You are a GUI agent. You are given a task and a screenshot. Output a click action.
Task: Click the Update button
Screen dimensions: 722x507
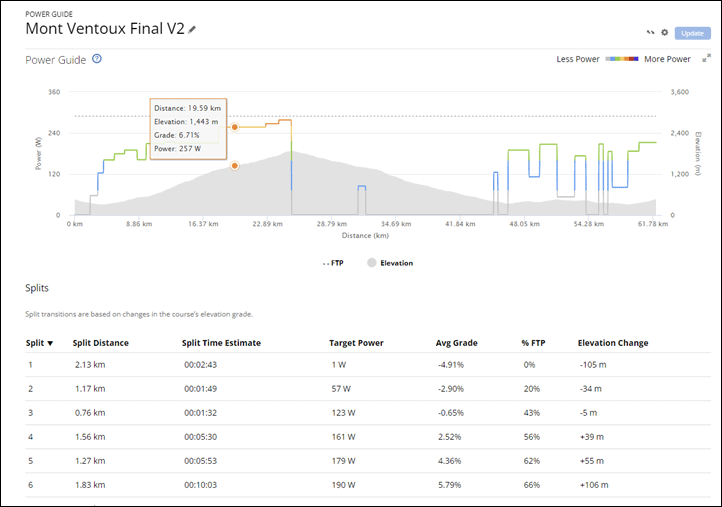[x=693, y=33]
